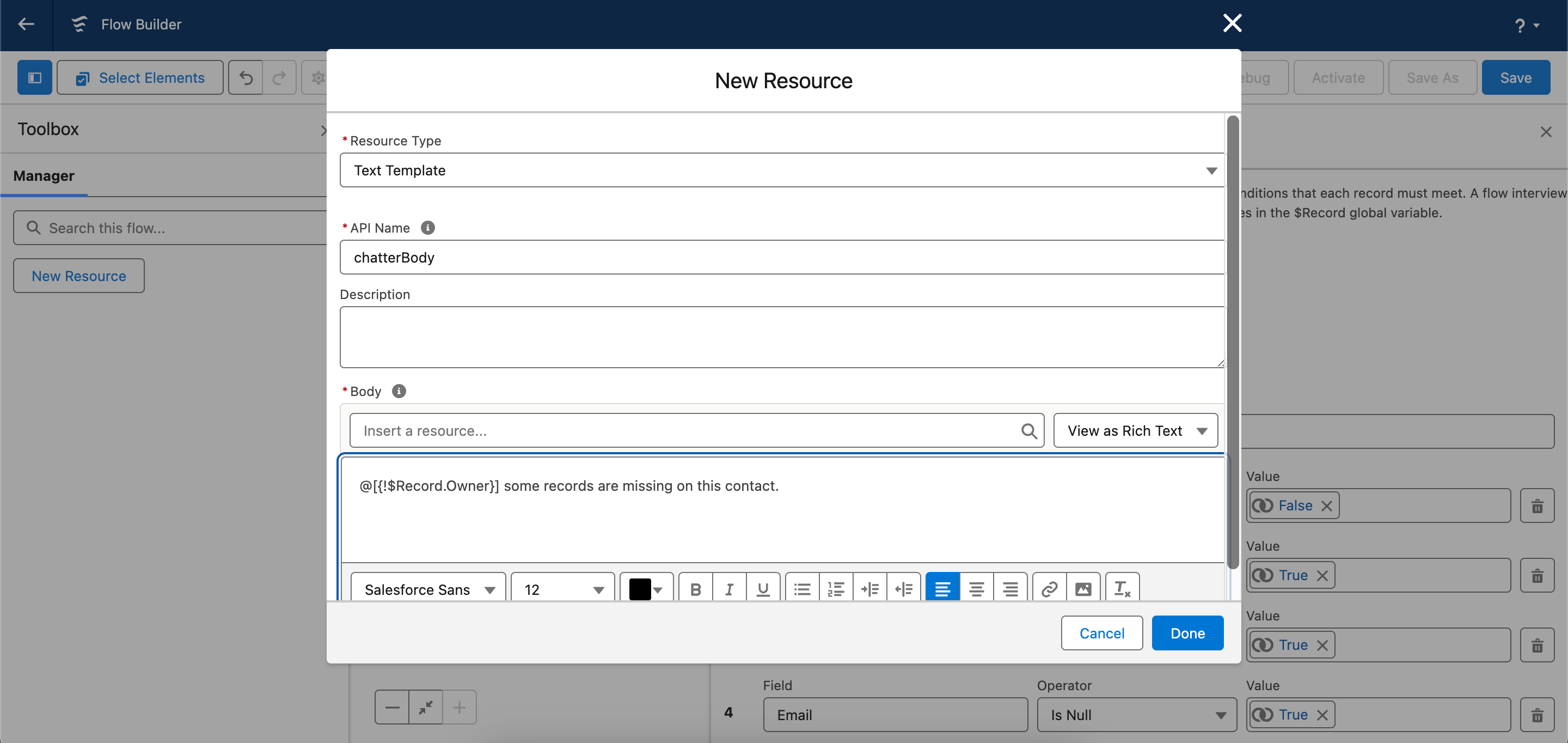Select the Manager tab in Toolbox
The height and width of the screenshot is (743, 1568).
click(44, 176)
